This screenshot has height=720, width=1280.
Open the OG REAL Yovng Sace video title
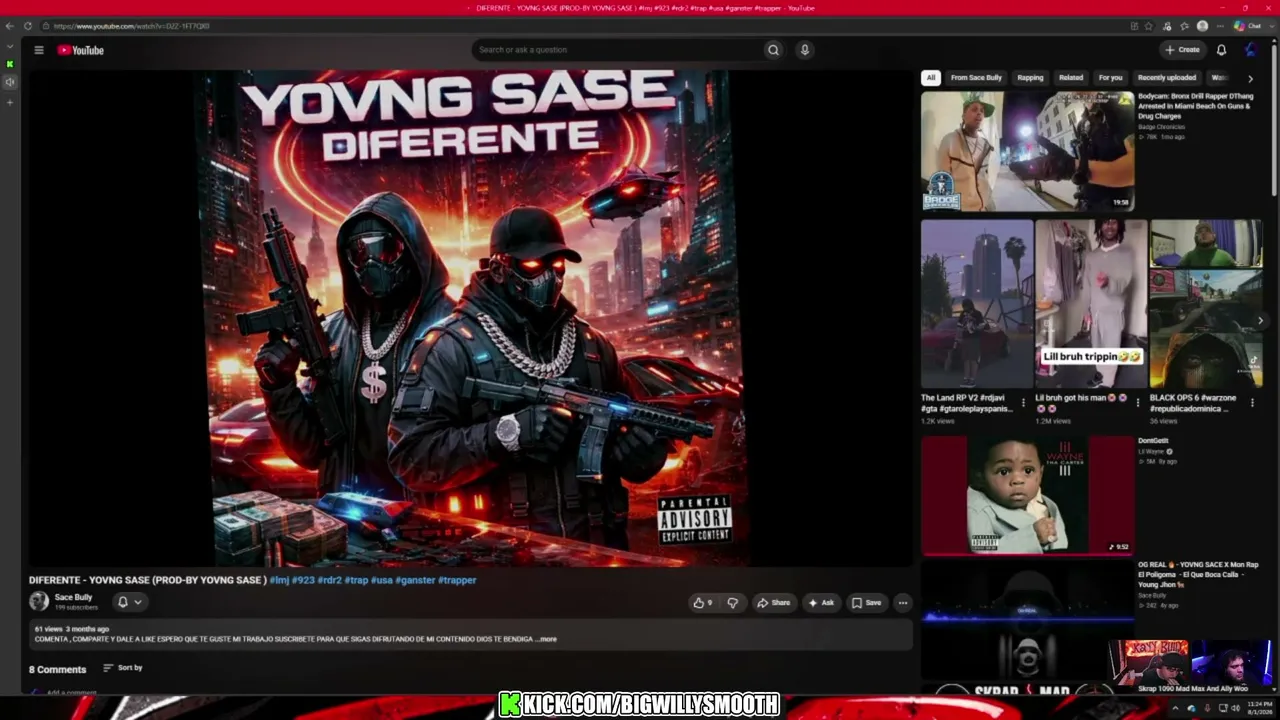[1196, 575]
